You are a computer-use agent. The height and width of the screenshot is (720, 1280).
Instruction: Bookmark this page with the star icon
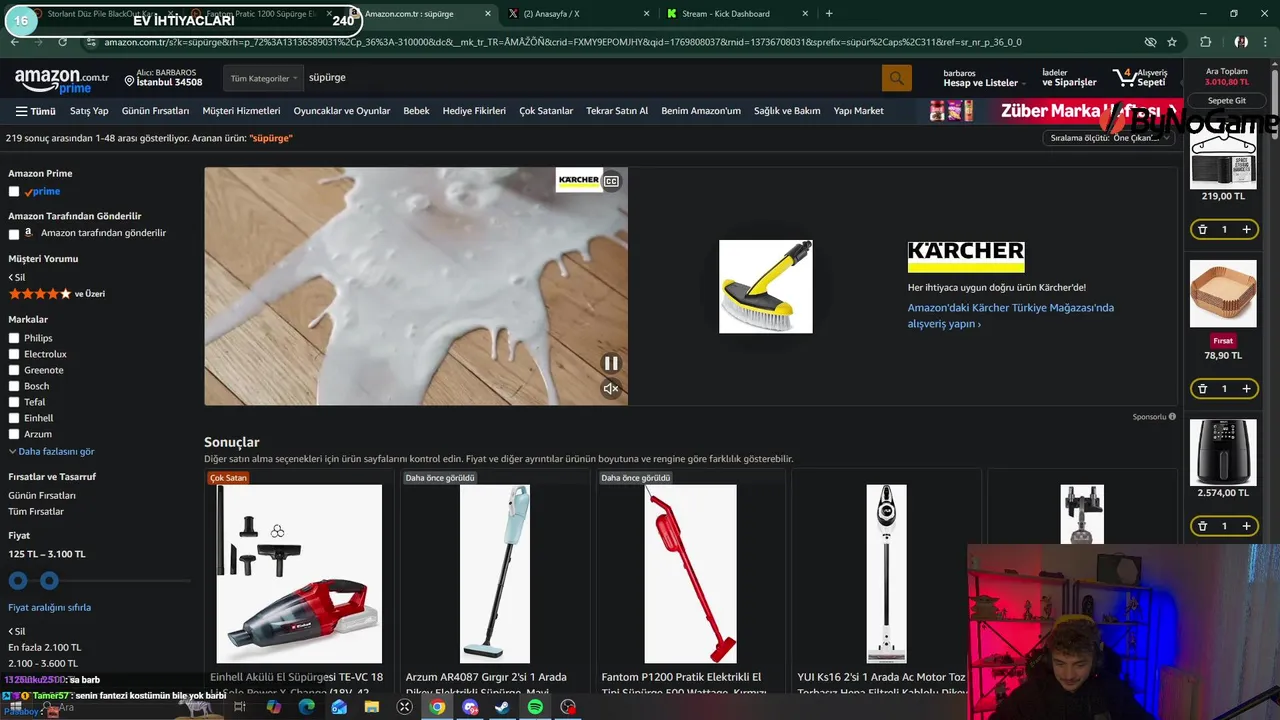[x=1172, y=42]
